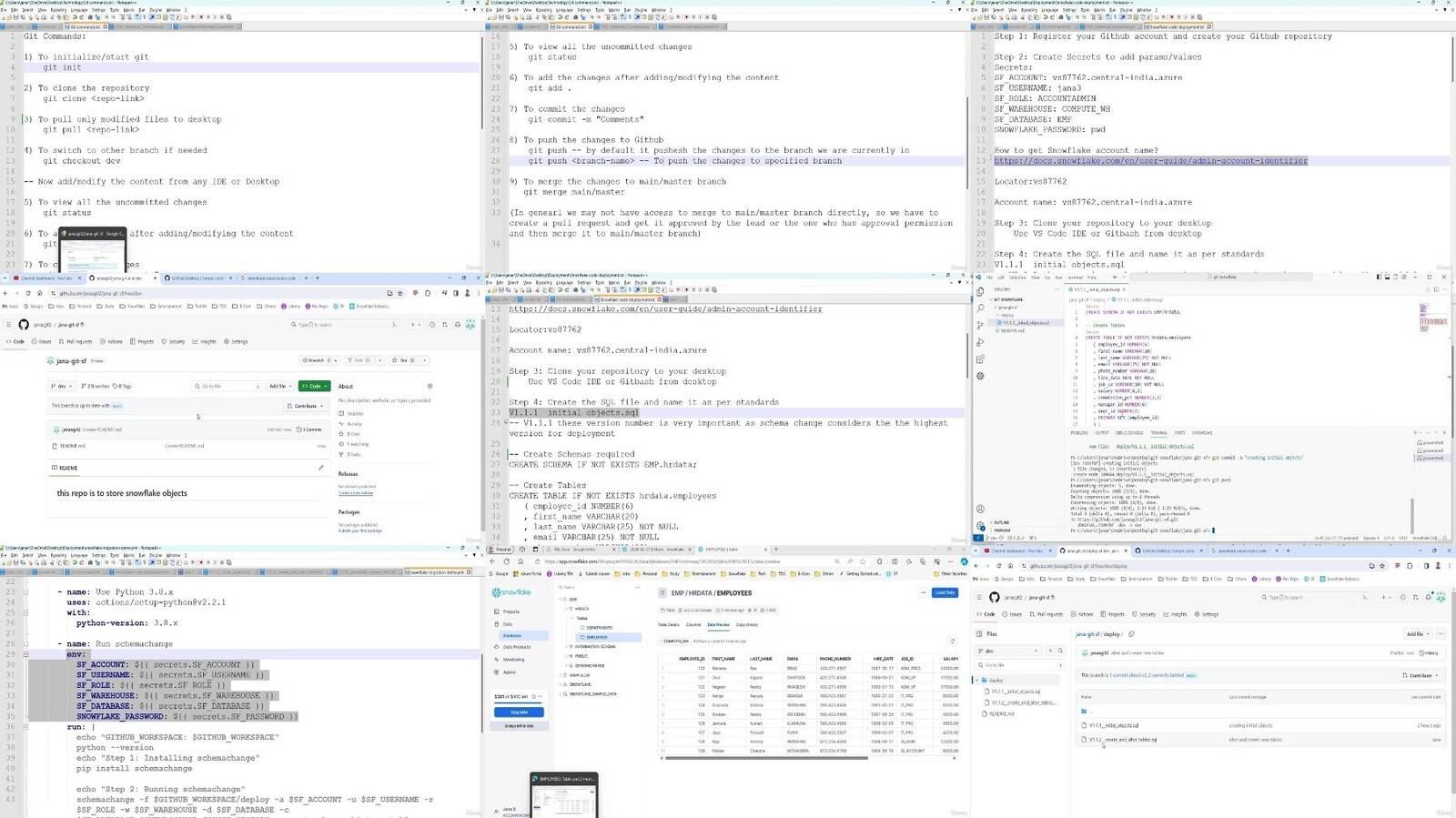Open Extensions view in VS Code activity bar
The width and height of the screenshot is (1456, 818).
[980, 359]
